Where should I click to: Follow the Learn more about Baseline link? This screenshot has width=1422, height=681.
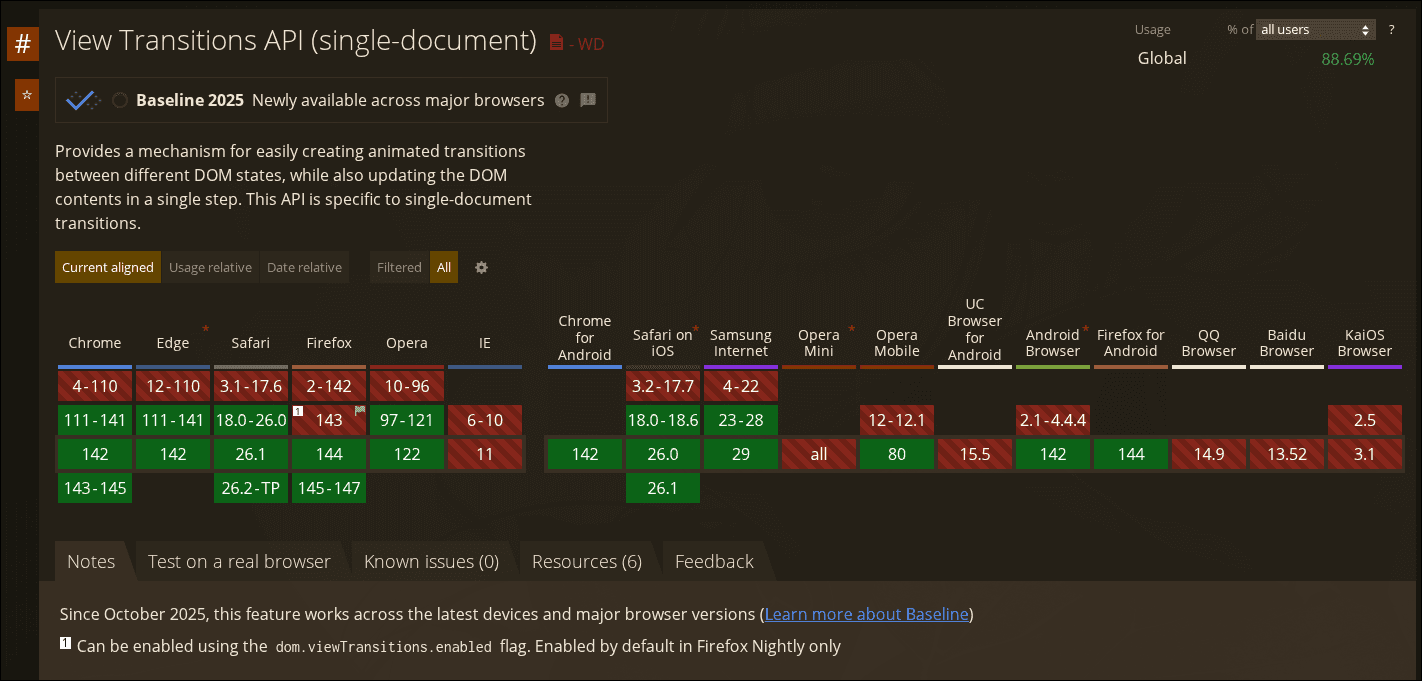pyautogui.click(x=866, y=614)
